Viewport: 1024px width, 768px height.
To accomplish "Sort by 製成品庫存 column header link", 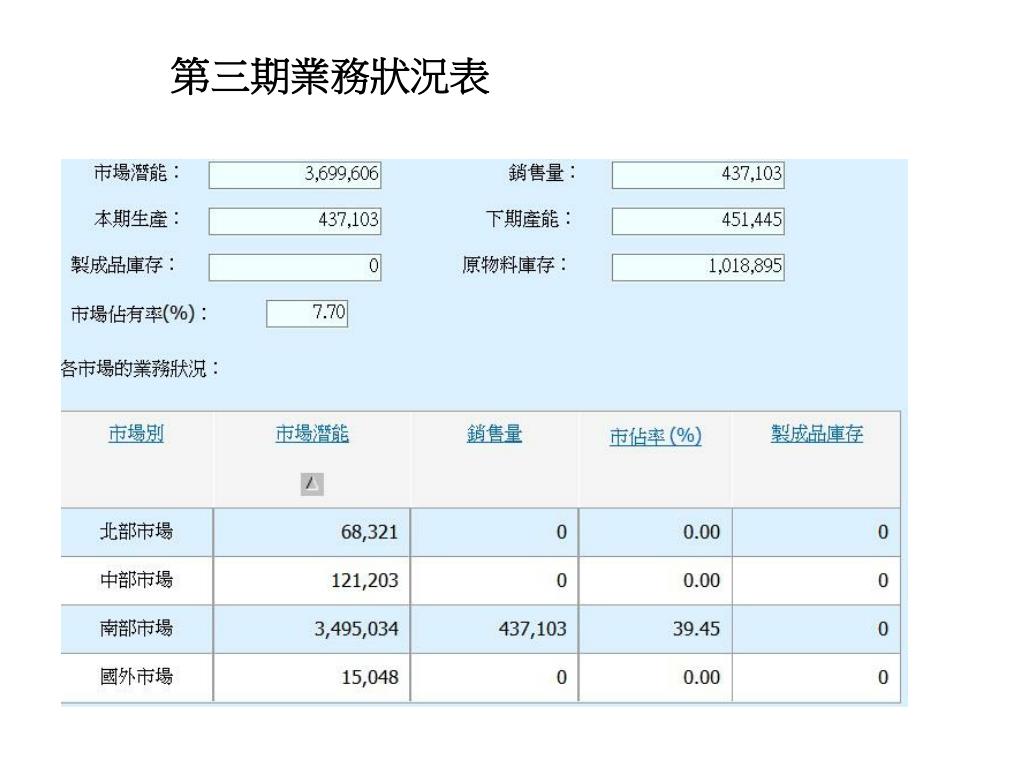I will 817,434.
